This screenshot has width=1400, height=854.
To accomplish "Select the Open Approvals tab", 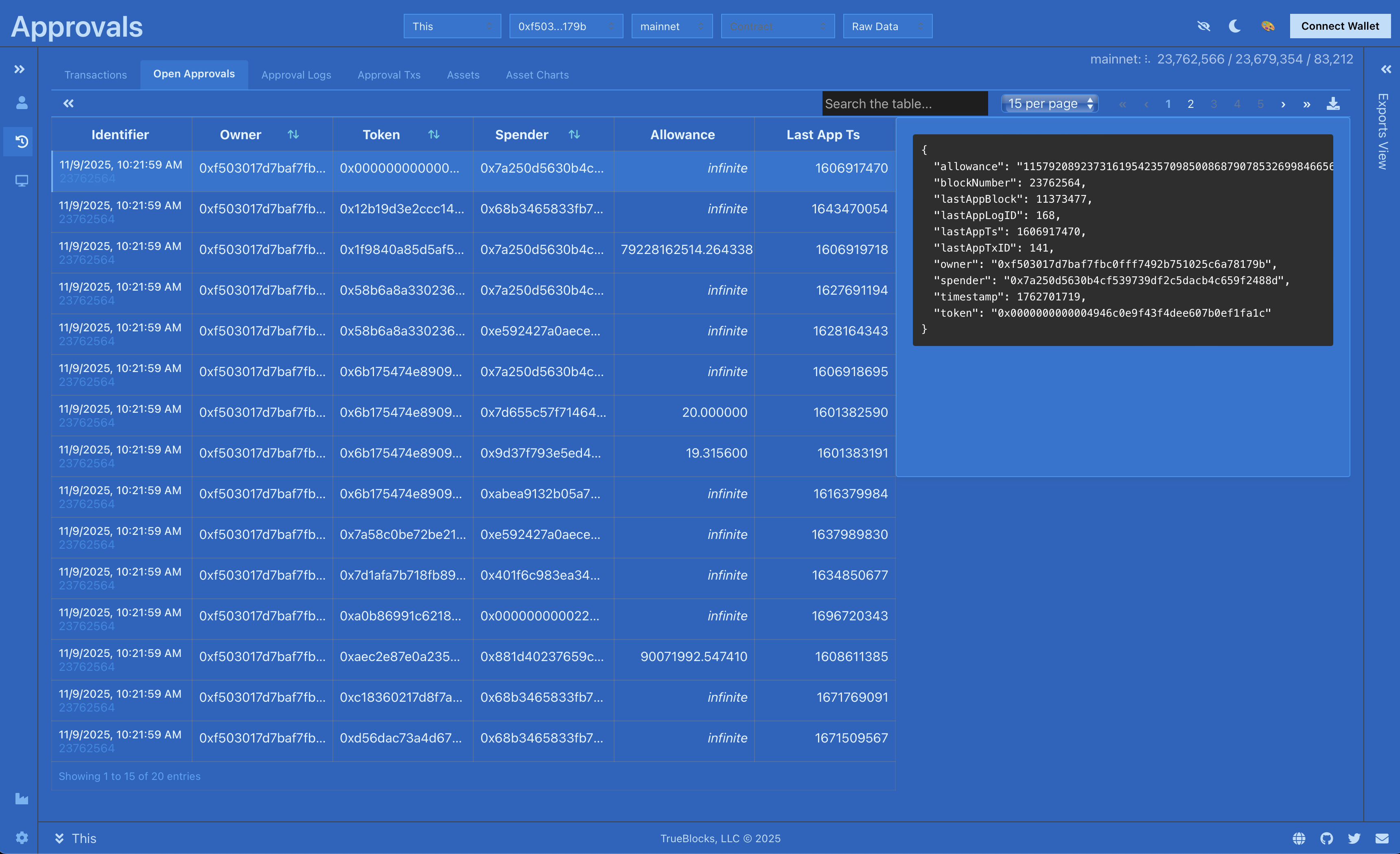I will point(194,74).
